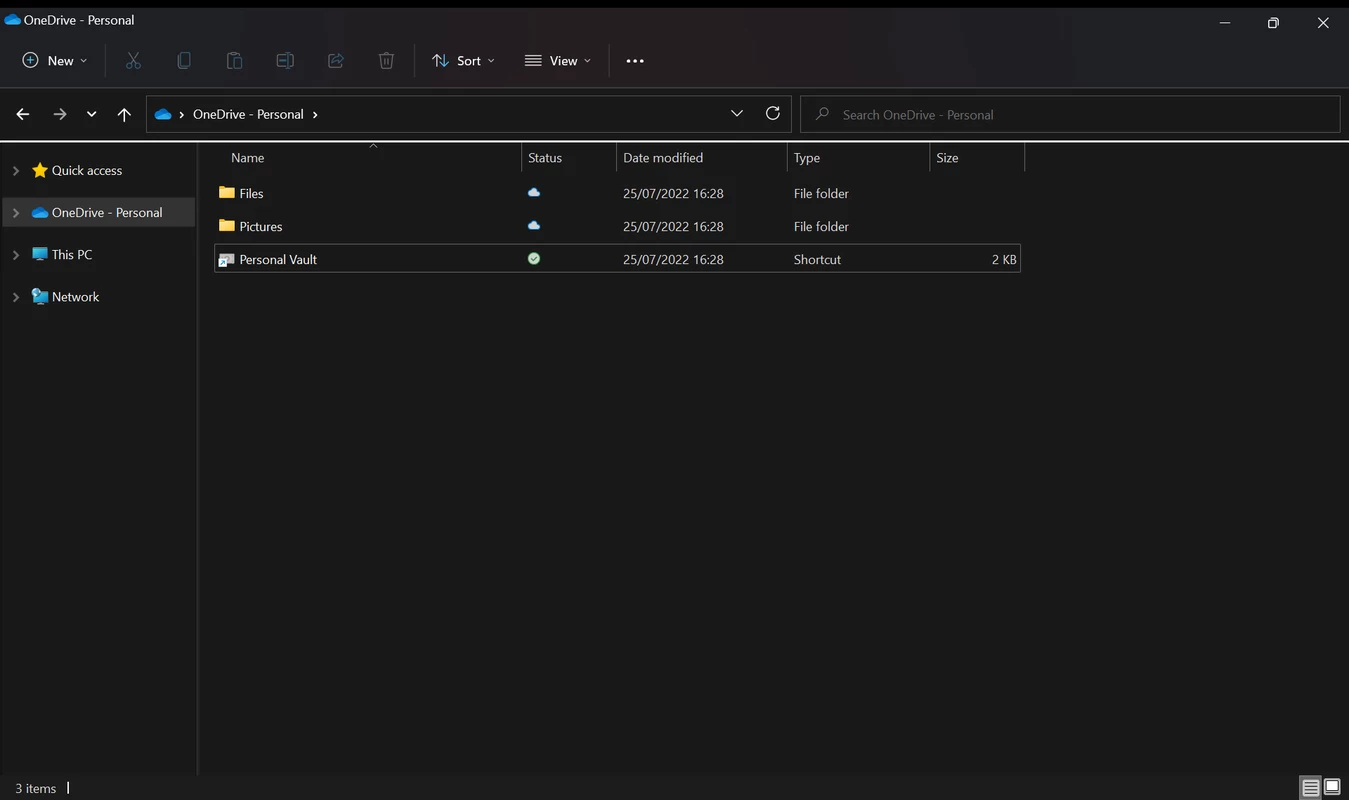Click the Paste clipboard icon
Viewport: 1349px width, 800px height.
click(x=234, y=61)
